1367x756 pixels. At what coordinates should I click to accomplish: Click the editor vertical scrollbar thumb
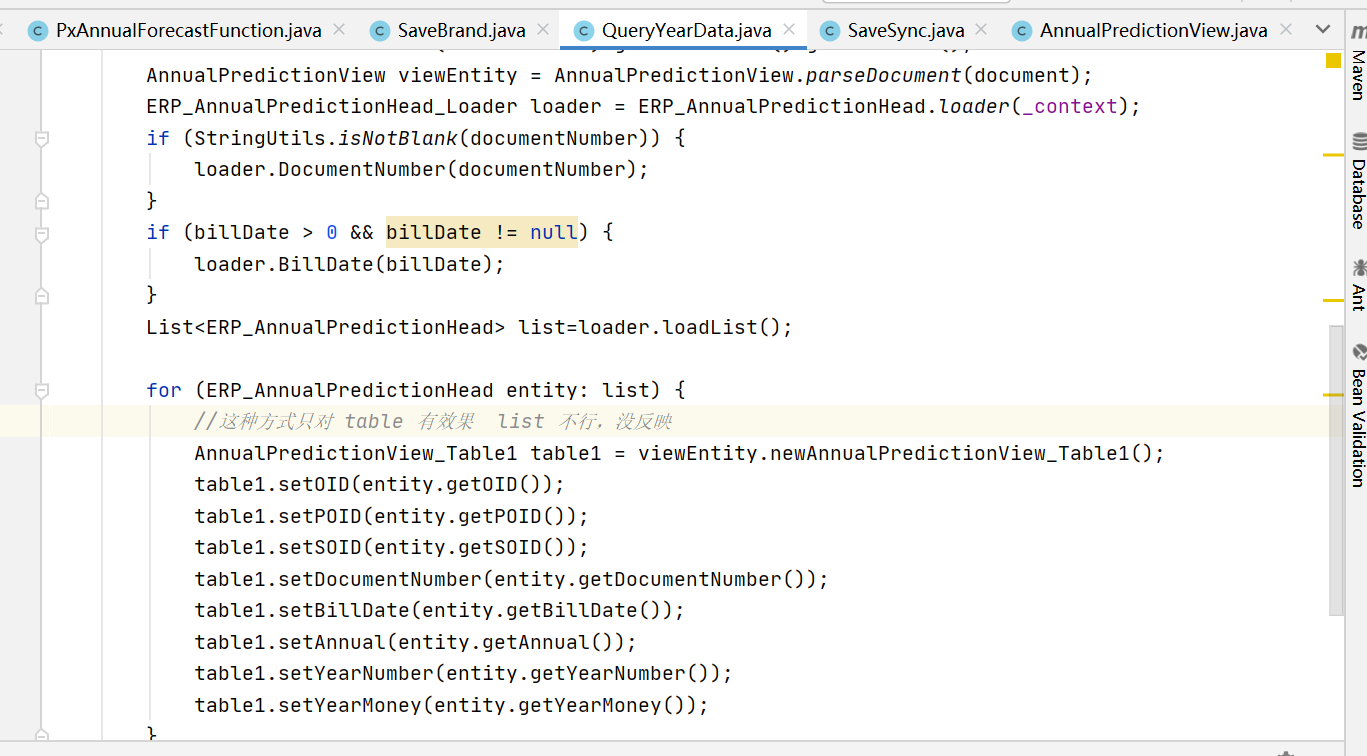(1336, 470)
